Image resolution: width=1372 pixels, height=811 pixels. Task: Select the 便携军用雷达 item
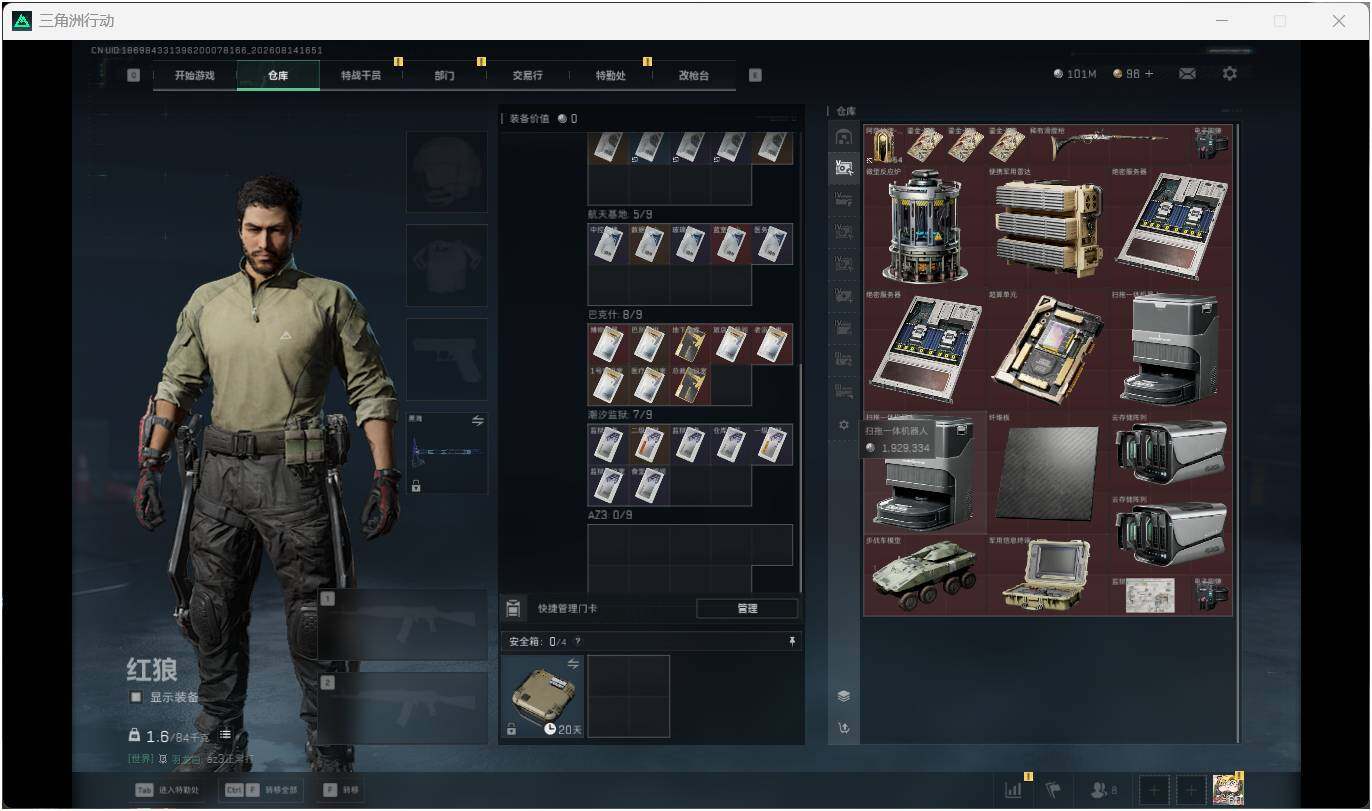[x=1047, y=225]
